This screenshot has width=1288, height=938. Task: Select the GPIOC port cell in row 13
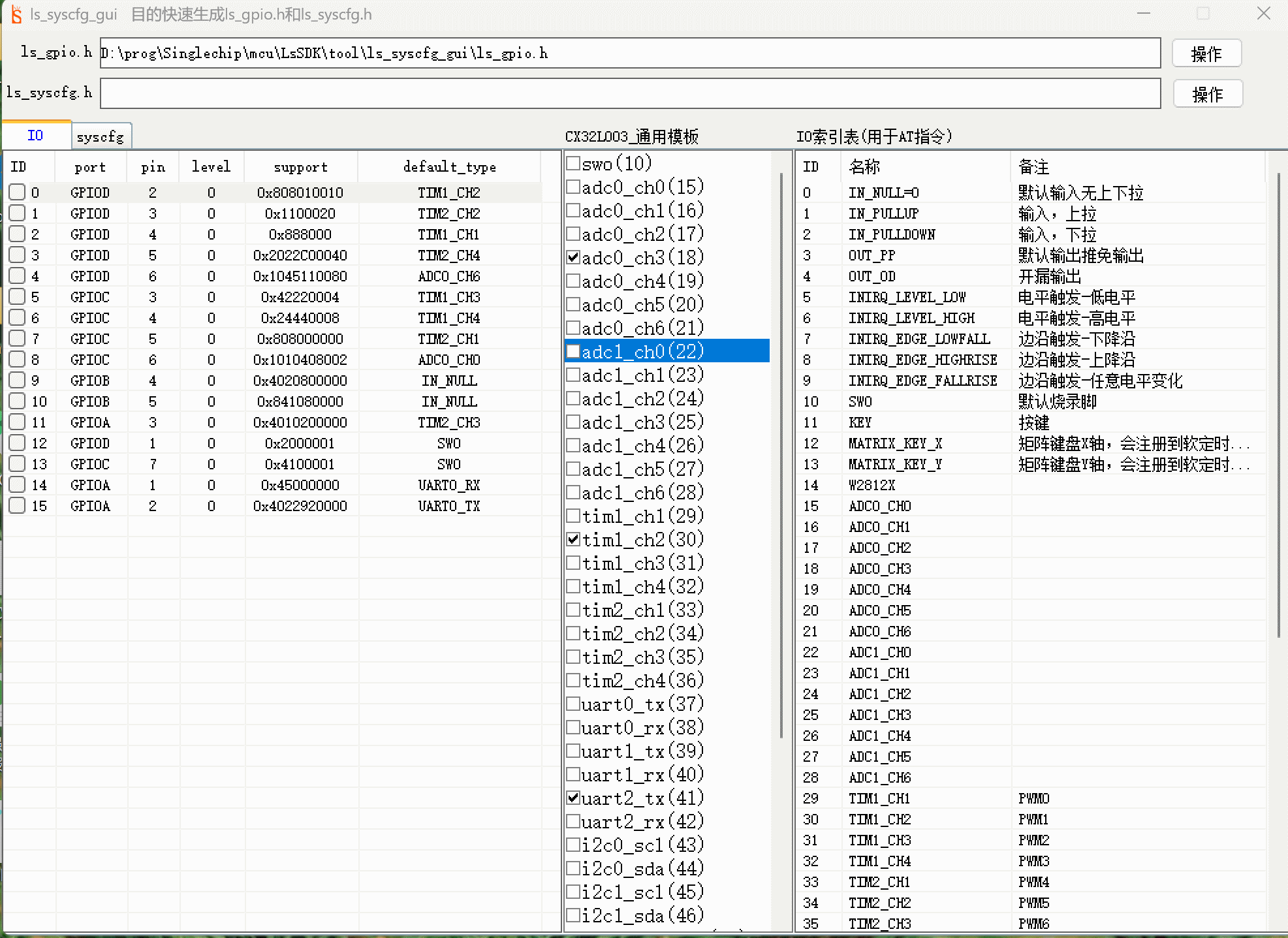tap(91, 464)
